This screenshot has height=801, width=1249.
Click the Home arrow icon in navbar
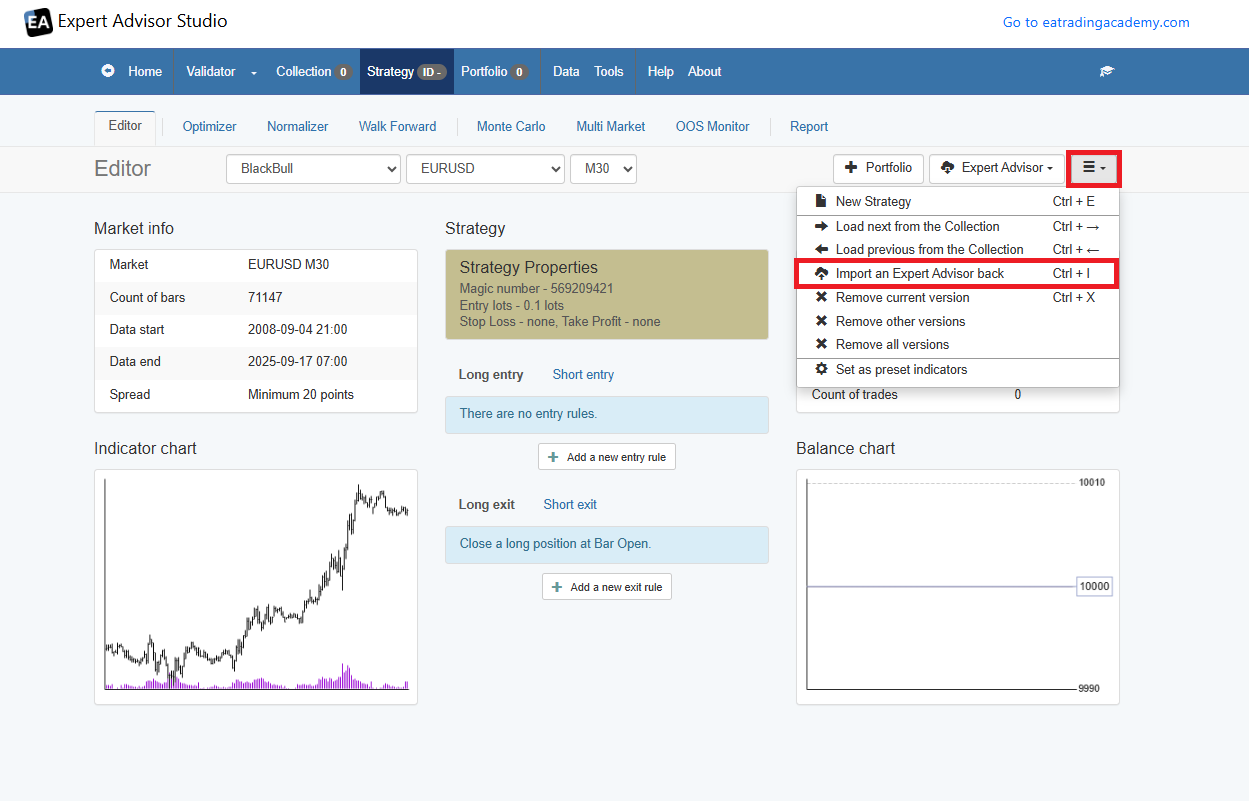click(108, 72)
